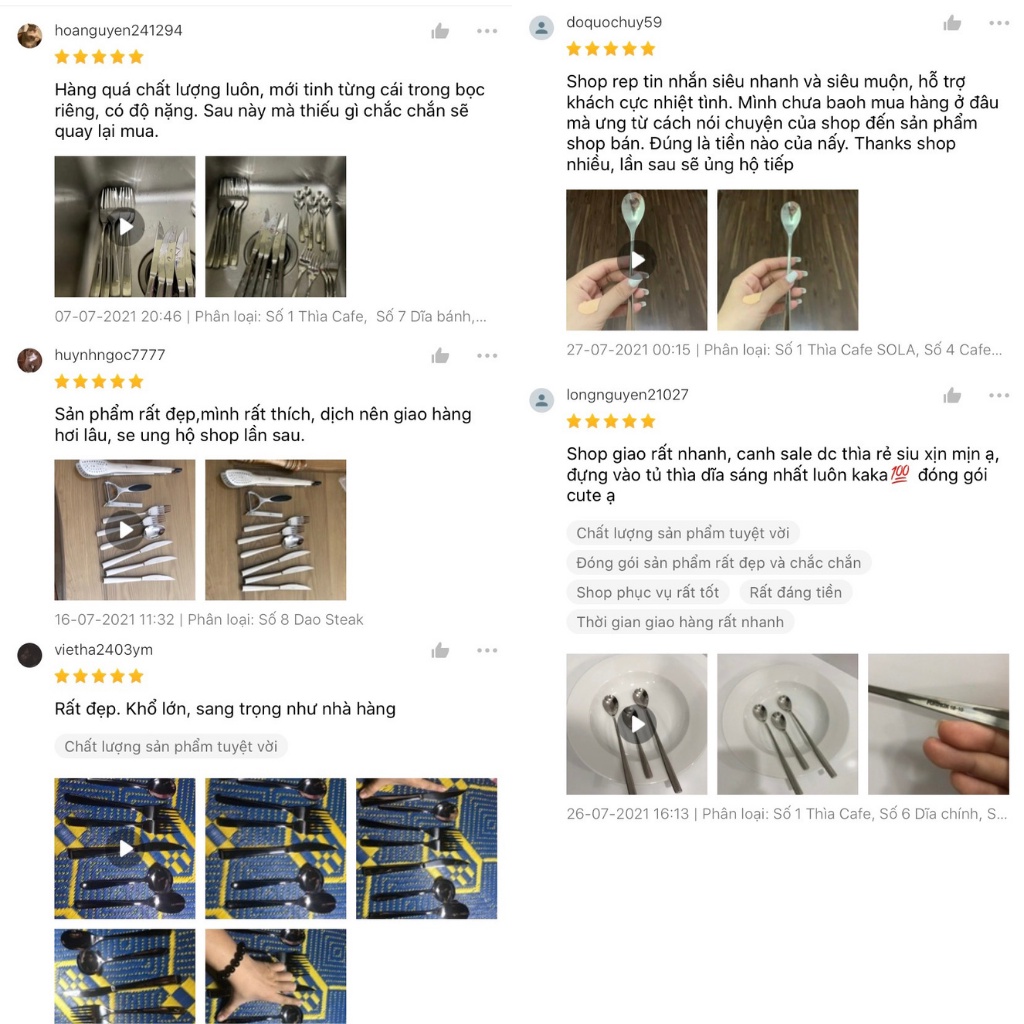Open close-up photo of spoon handle engraving
Viewport: 1024px width, 1024px height.
tap(938, 724)
